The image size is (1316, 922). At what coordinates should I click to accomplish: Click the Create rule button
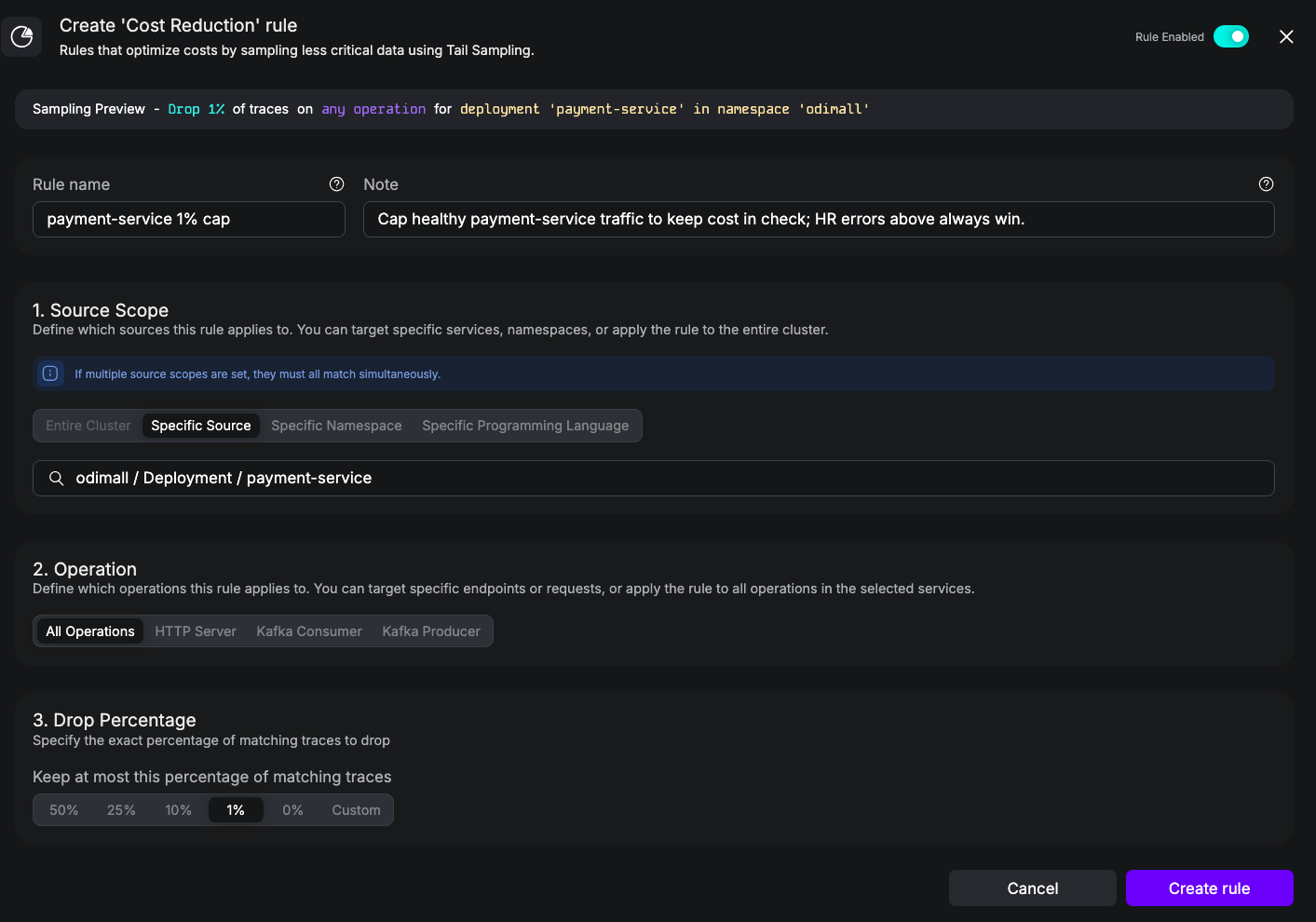coord(1210,888)
